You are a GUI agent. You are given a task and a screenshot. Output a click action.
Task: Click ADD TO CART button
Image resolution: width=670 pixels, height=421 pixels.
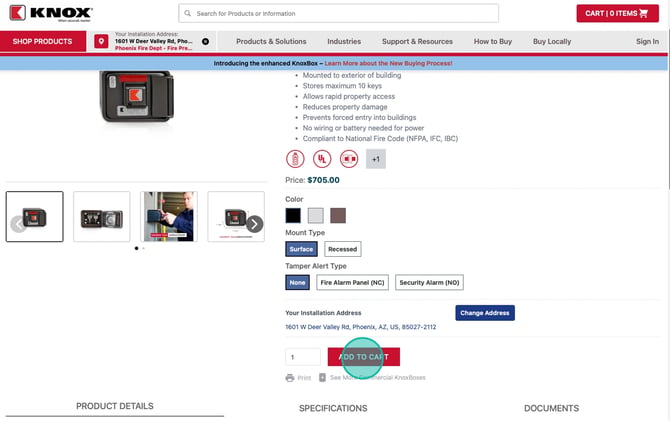364,357
